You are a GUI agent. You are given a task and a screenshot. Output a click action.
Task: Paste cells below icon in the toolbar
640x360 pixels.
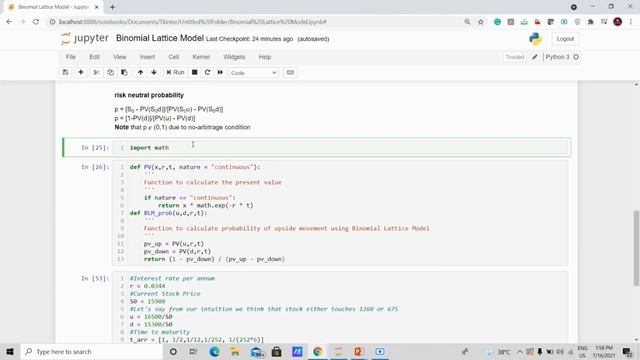pos(124,72)
